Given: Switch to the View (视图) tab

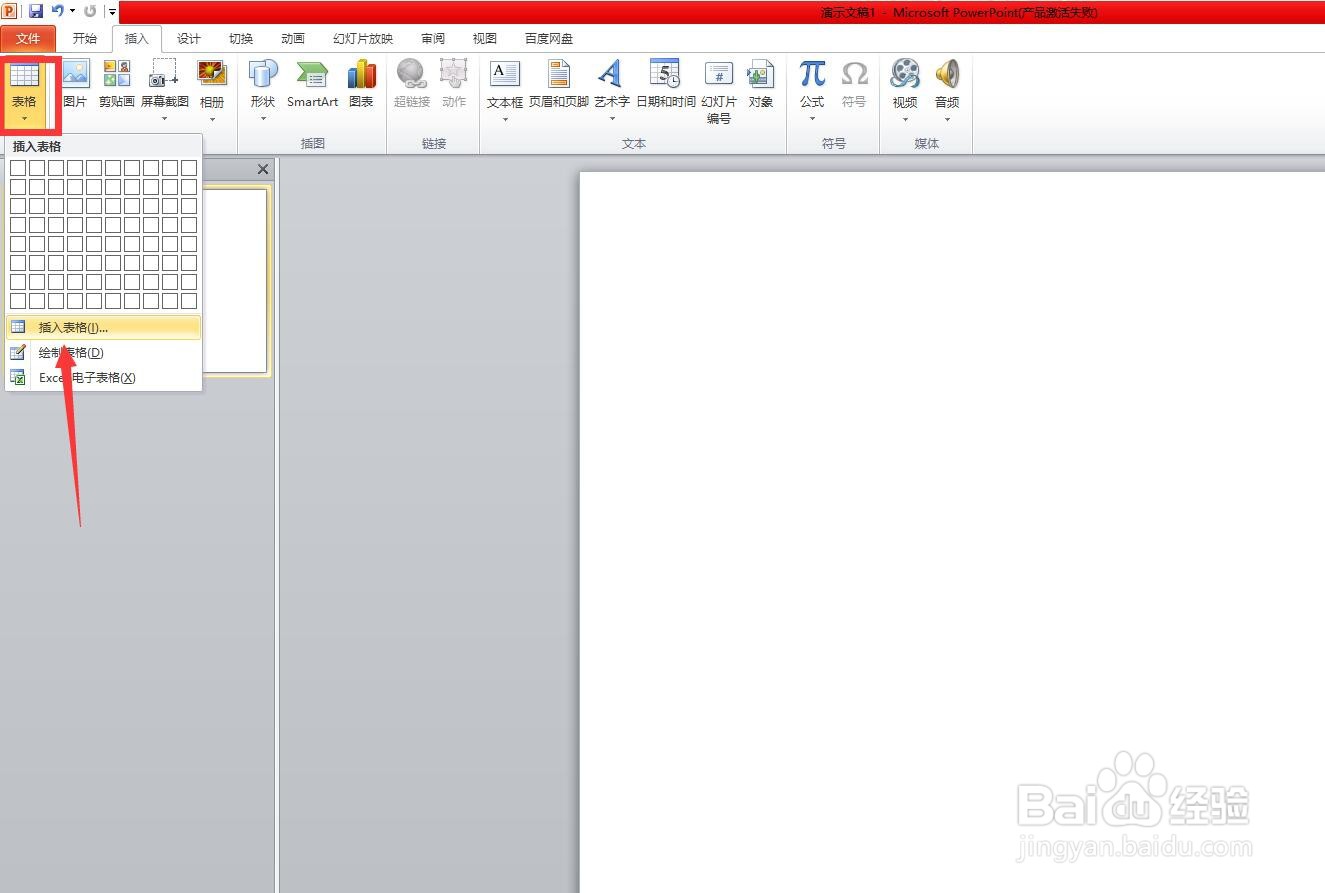Looking at the screenshot, I should (x=485, y=39).
